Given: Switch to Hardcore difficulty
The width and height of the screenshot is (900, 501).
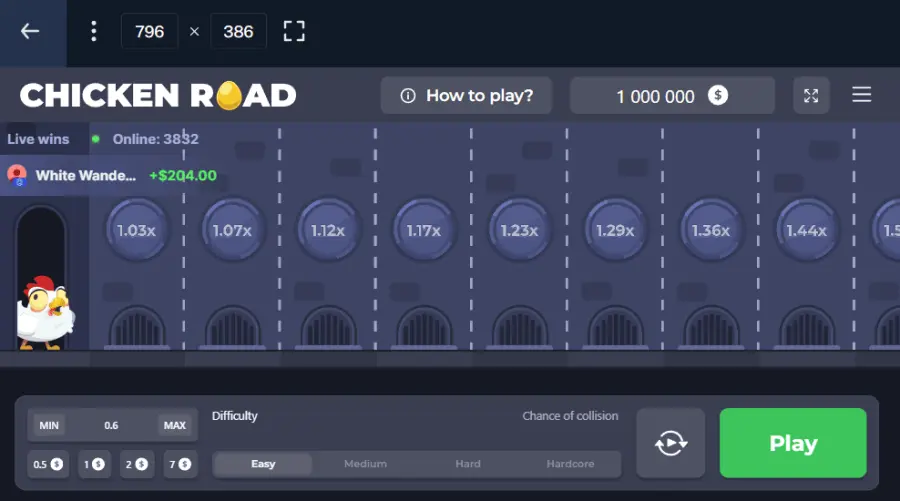Looking at the screenshot, I should 570,464.
